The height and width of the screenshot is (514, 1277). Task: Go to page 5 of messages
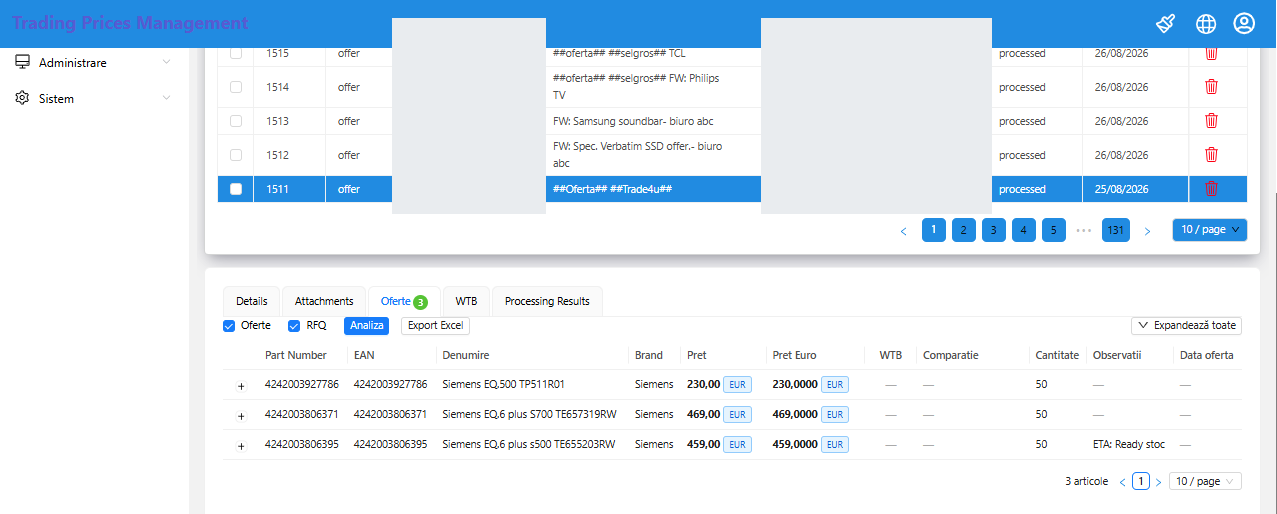tap(1053, 230)
